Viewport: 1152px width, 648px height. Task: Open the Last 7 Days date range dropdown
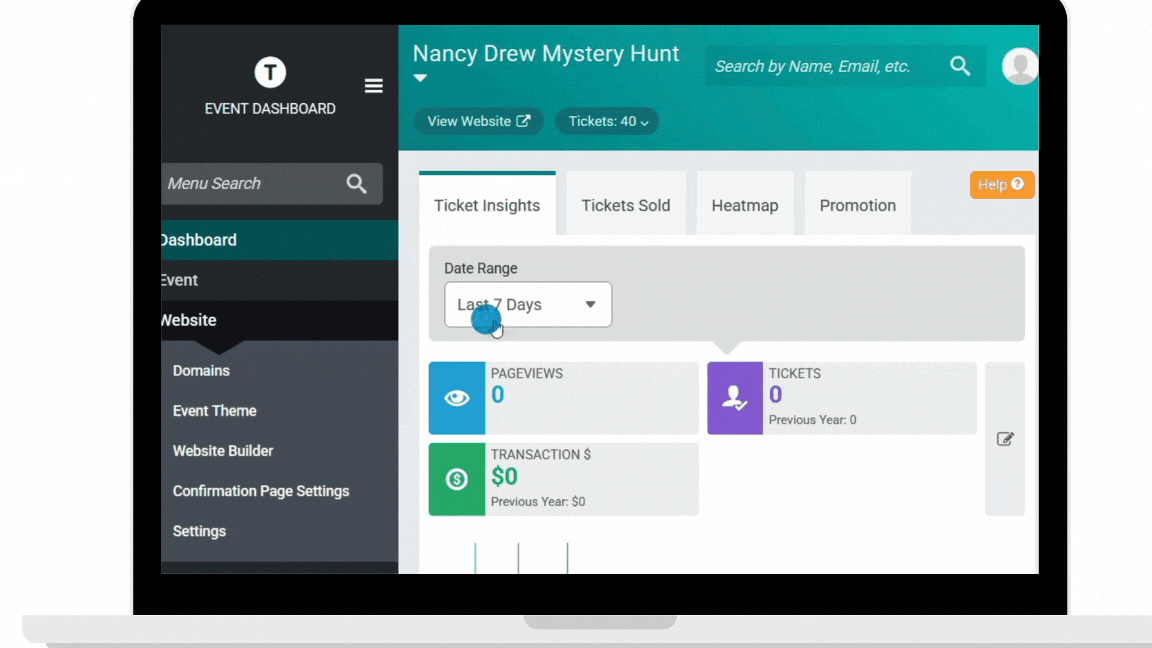tap(528, 304)
